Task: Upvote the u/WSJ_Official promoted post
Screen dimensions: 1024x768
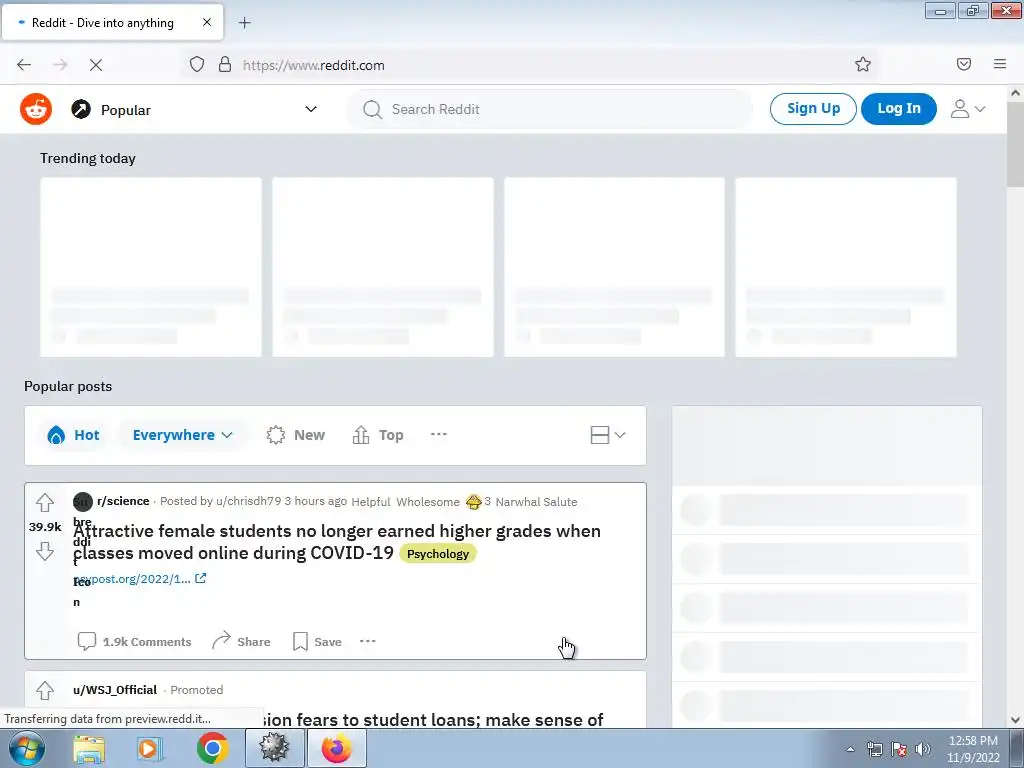Action: click(45, 690)
